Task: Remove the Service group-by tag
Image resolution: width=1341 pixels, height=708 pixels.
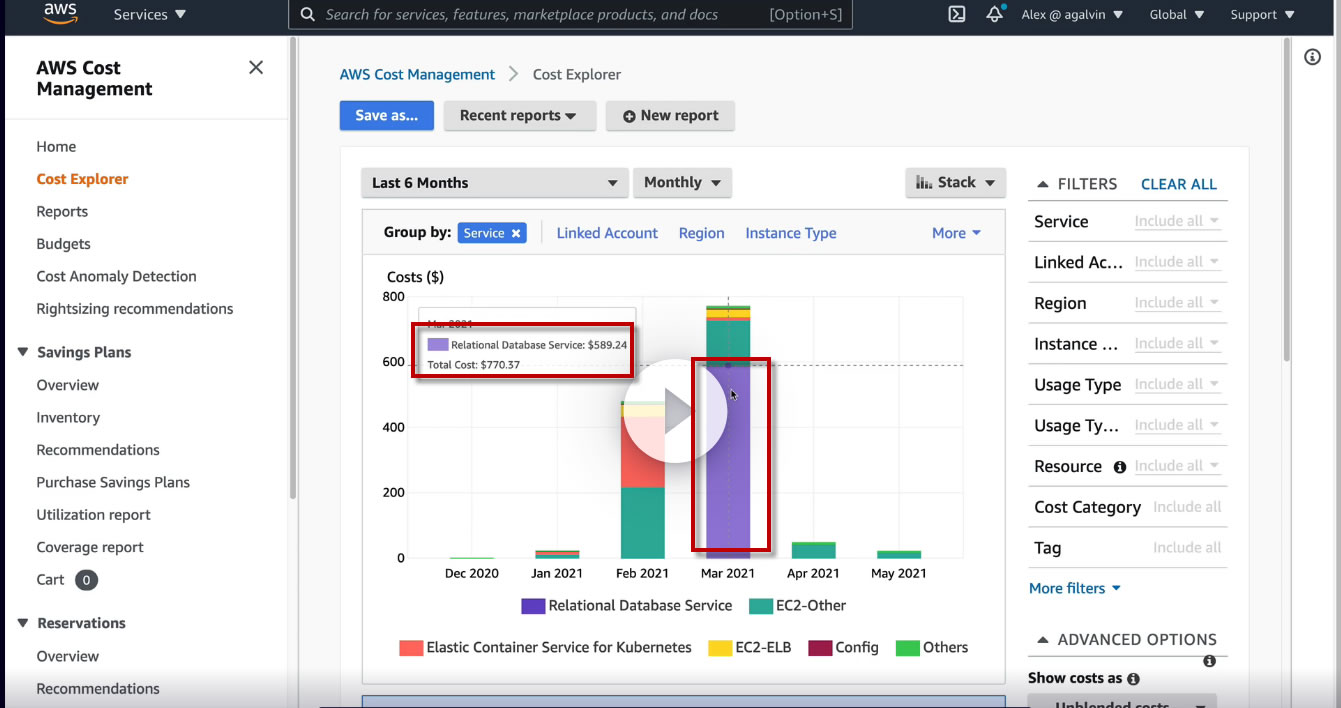Action: (516, 233)
